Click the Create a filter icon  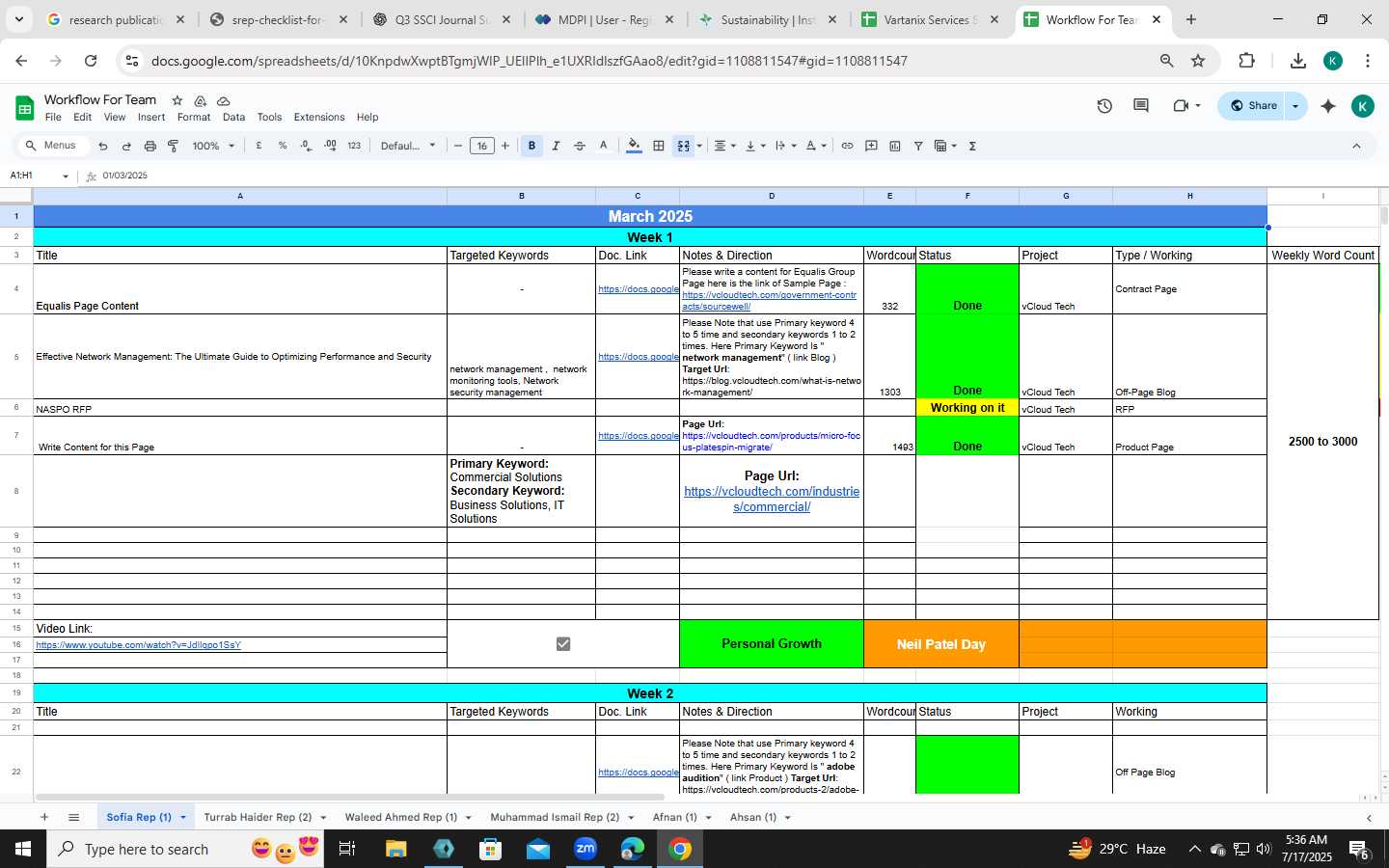click(x=918, y=146)
